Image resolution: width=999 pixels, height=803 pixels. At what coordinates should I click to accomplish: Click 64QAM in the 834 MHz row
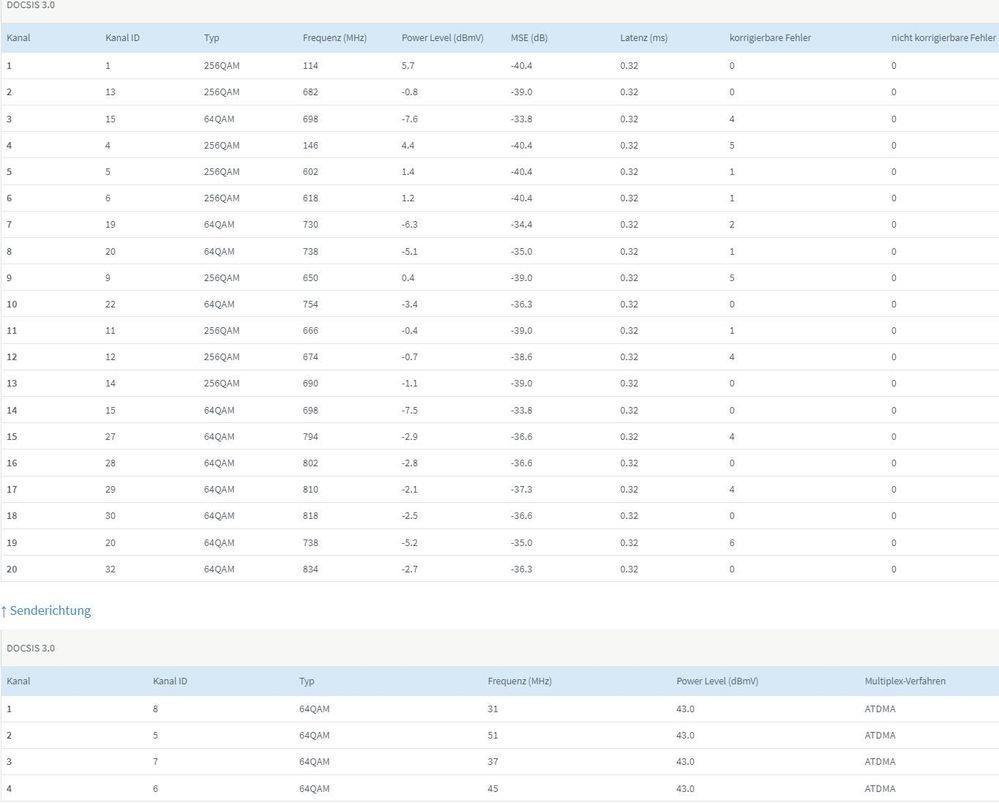(219, 569)
